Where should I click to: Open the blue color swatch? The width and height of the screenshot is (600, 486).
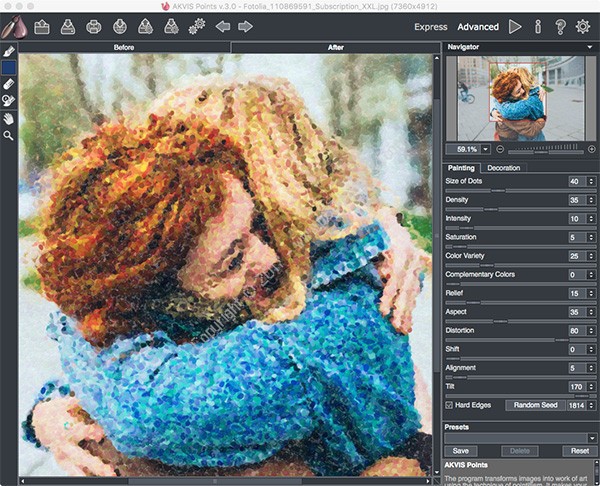coord(9,68)
